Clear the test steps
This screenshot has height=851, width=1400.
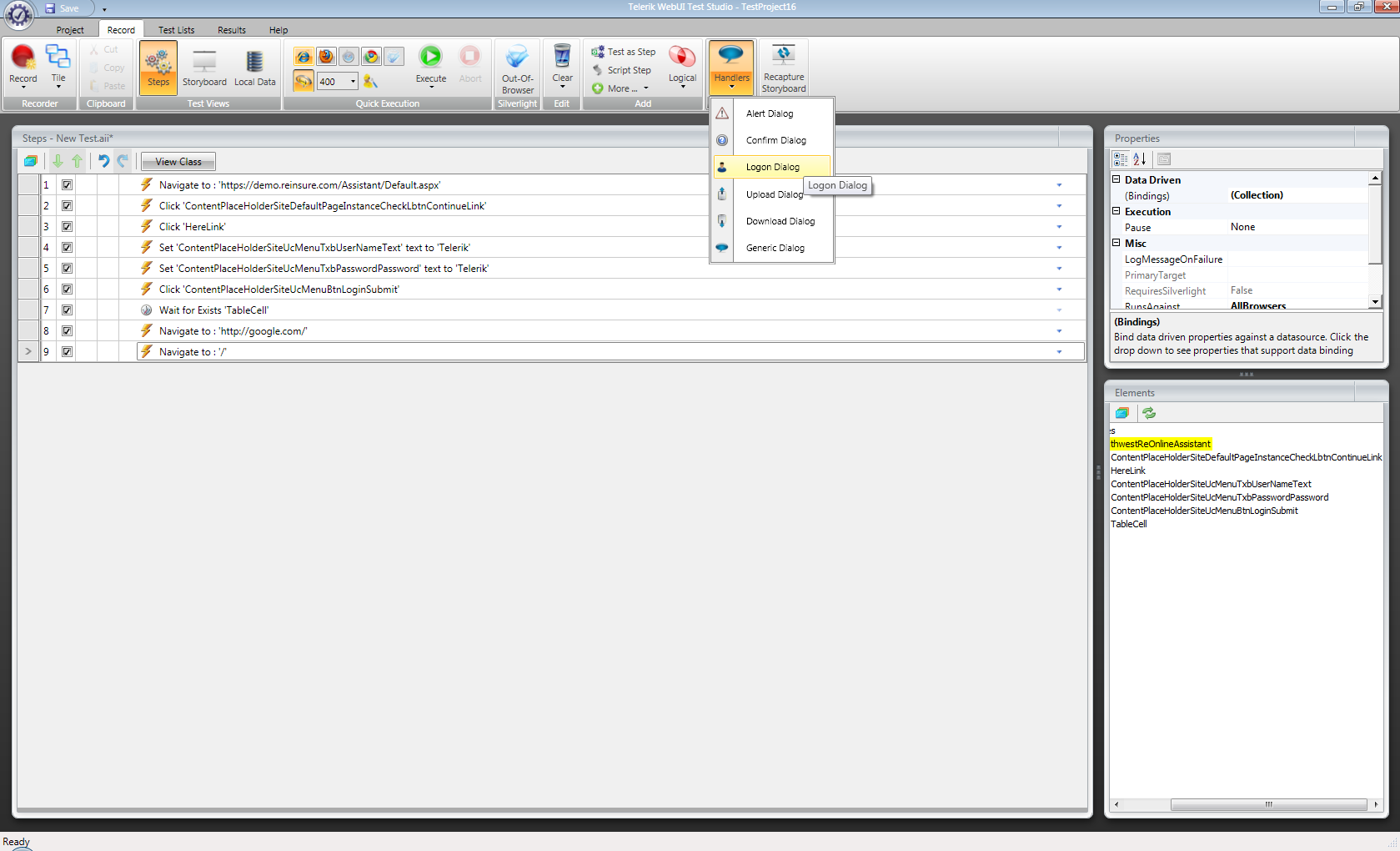coord(562,67)
